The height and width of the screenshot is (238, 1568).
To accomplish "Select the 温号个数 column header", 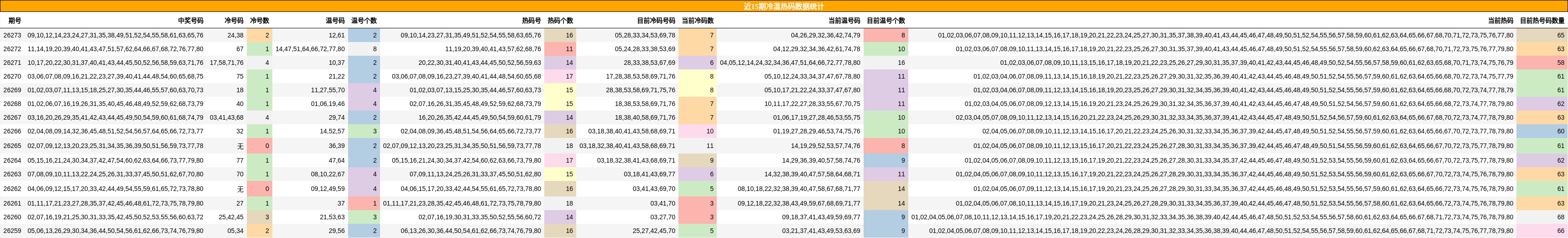I will (364, 21).
